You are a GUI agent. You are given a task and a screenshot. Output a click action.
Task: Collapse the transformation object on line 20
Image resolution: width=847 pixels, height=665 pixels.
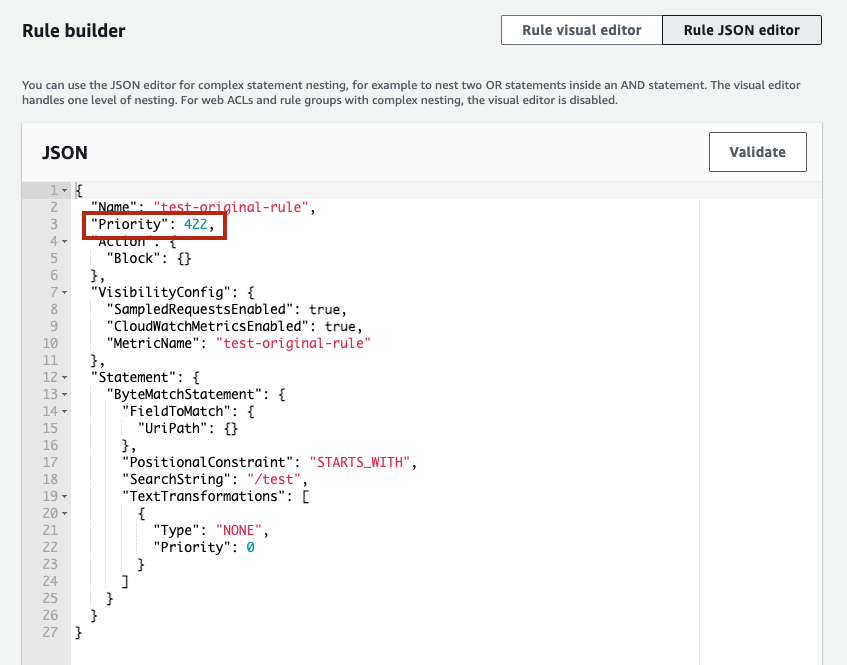(x=65, y=513)
